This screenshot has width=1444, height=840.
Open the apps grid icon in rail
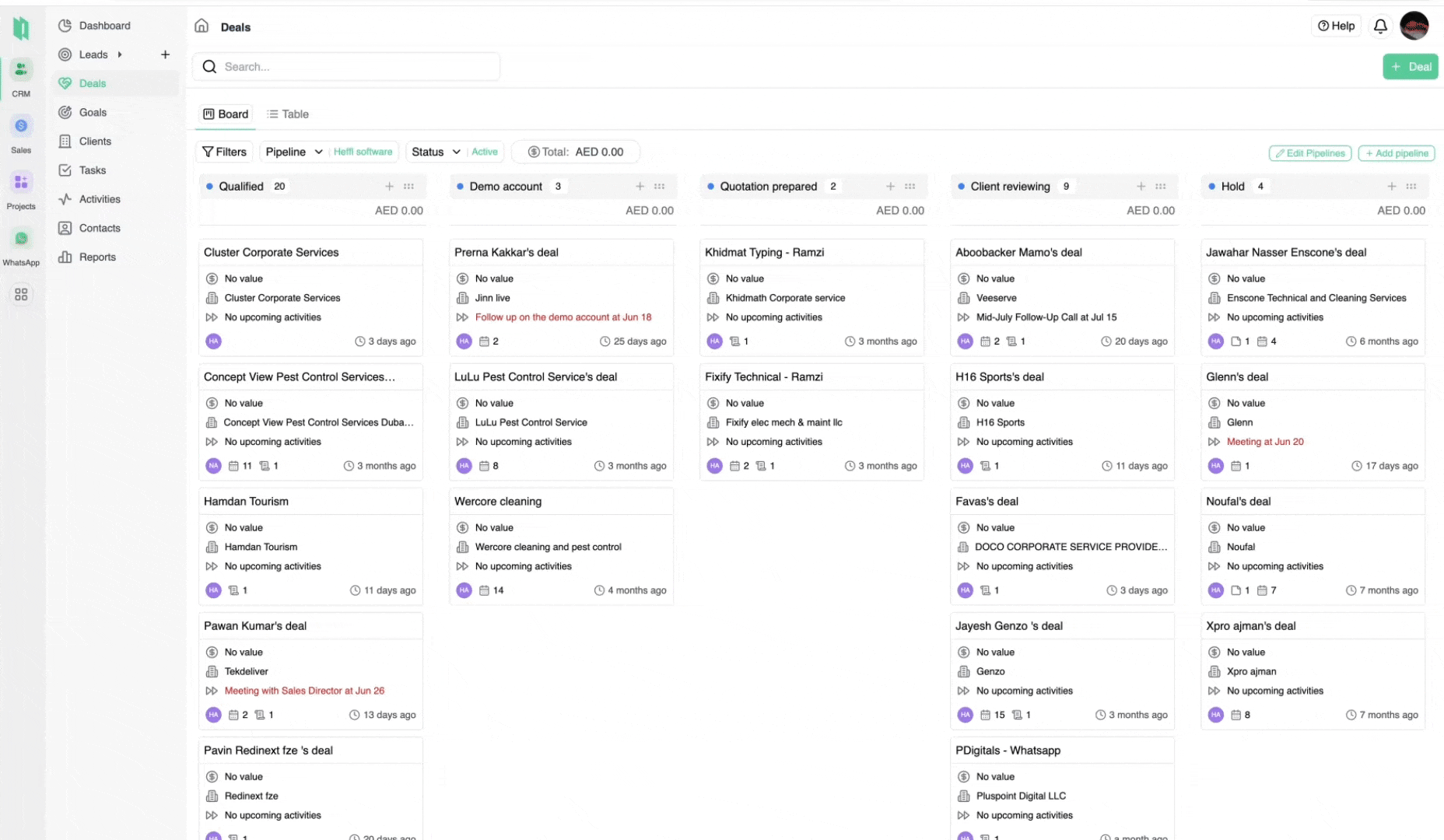pyautogui.click(x=21, y=294)
